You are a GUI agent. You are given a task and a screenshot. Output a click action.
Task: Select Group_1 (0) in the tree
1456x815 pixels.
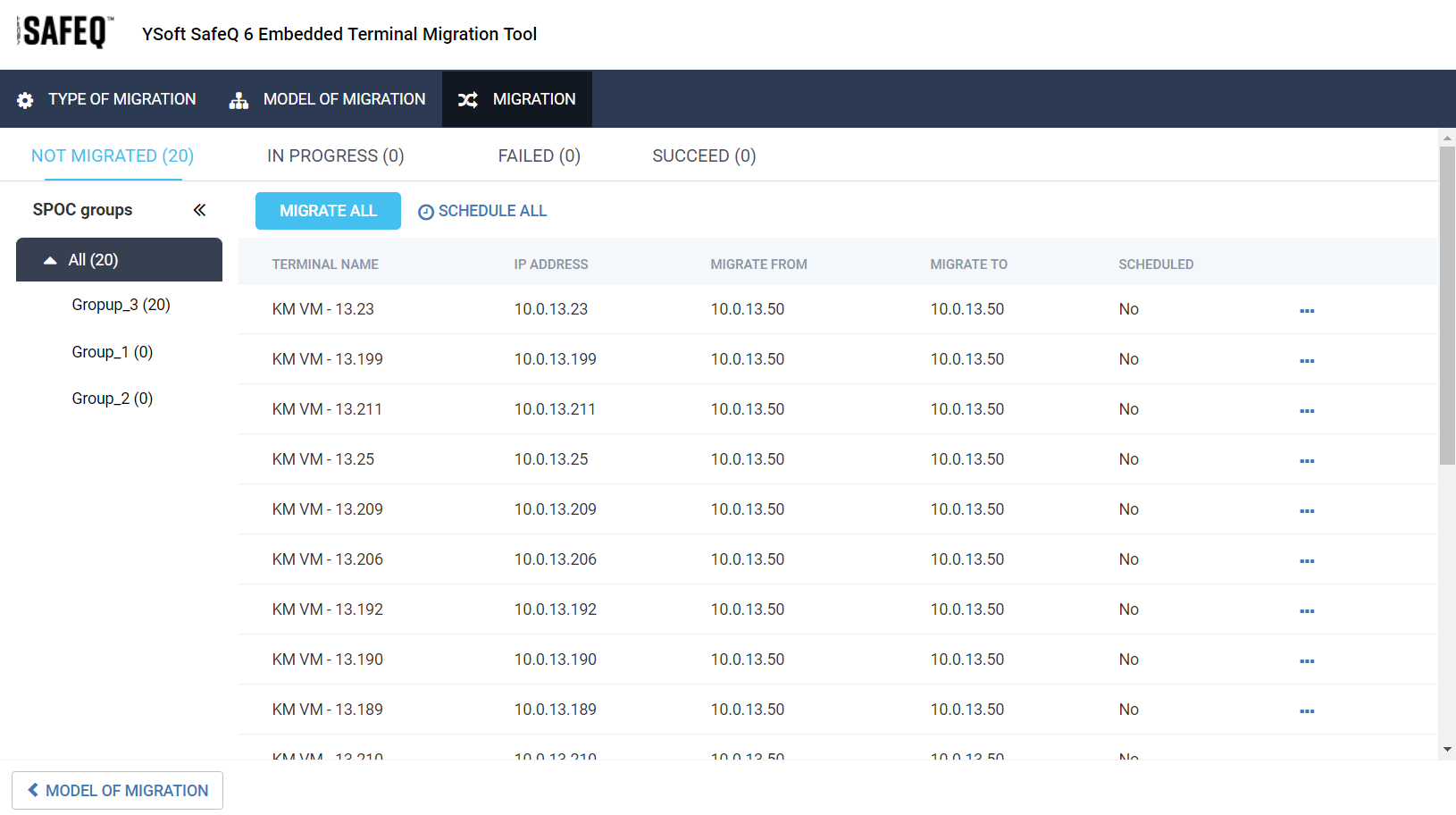click(x=112, y=352)
